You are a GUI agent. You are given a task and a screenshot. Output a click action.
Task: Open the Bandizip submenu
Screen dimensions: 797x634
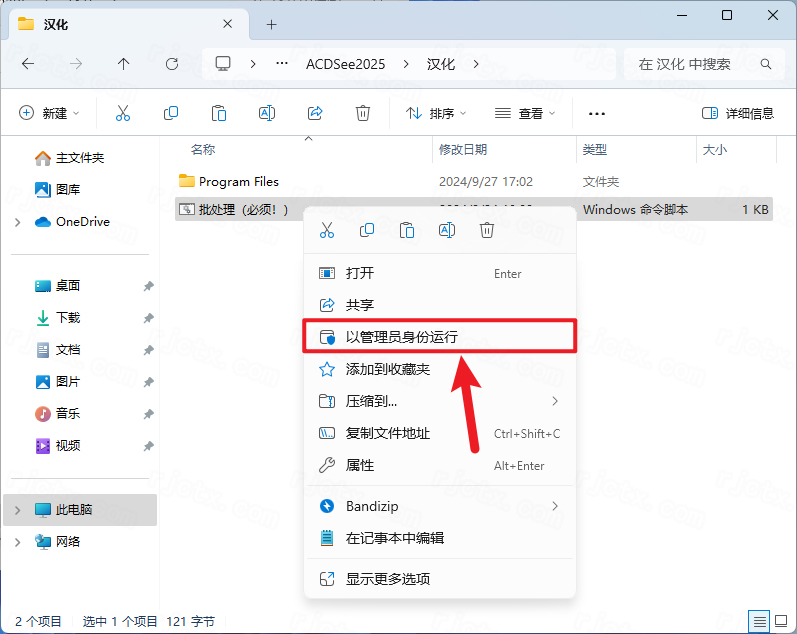click(x=438, y=506)
